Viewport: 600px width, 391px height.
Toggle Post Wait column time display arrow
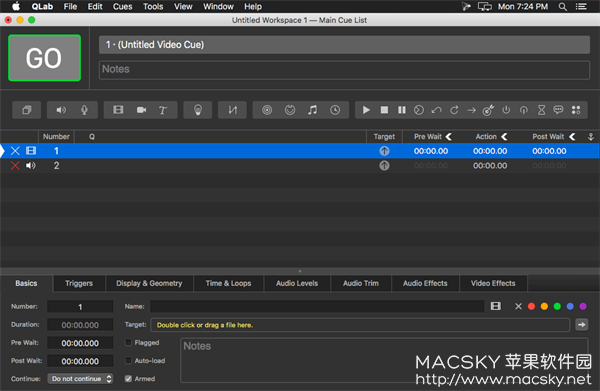(x=572, y=137)
